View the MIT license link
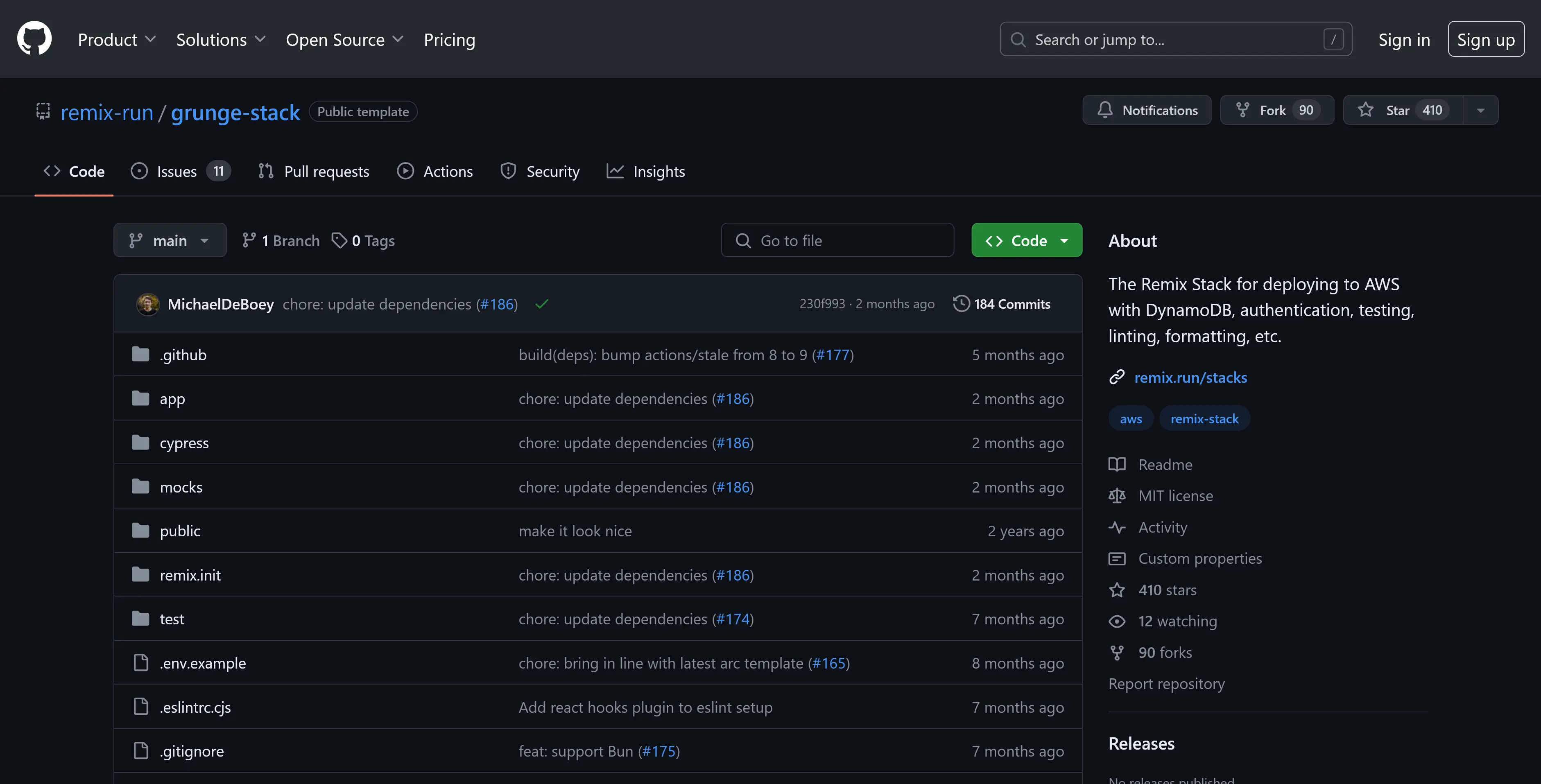 click(1161, 496)
